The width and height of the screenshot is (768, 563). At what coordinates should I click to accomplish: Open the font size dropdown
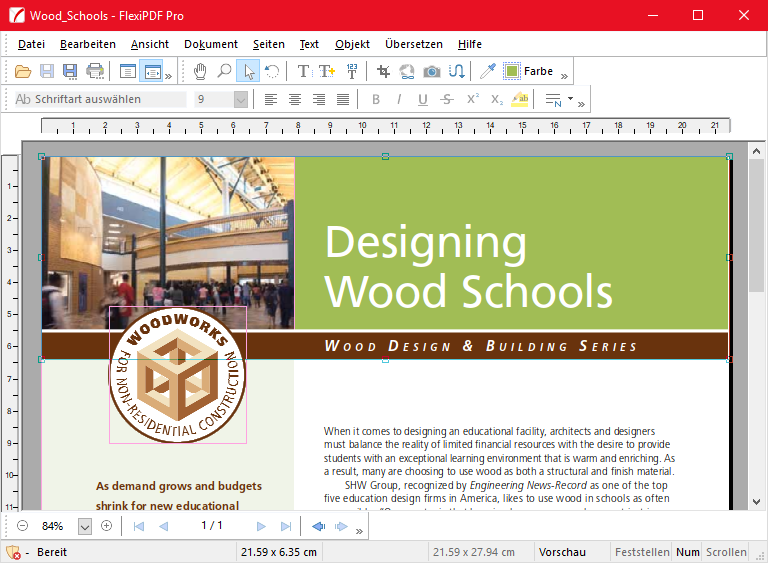[240, 99]
